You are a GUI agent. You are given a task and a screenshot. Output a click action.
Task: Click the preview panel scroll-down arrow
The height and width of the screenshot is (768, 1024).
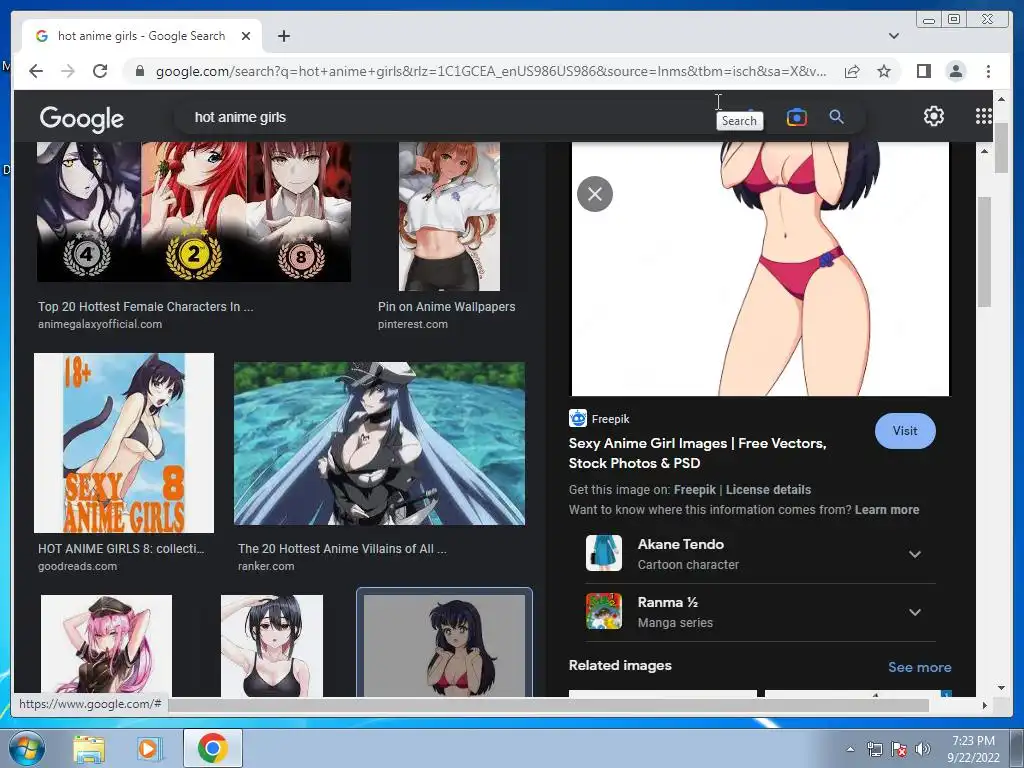pos(1001,688)
